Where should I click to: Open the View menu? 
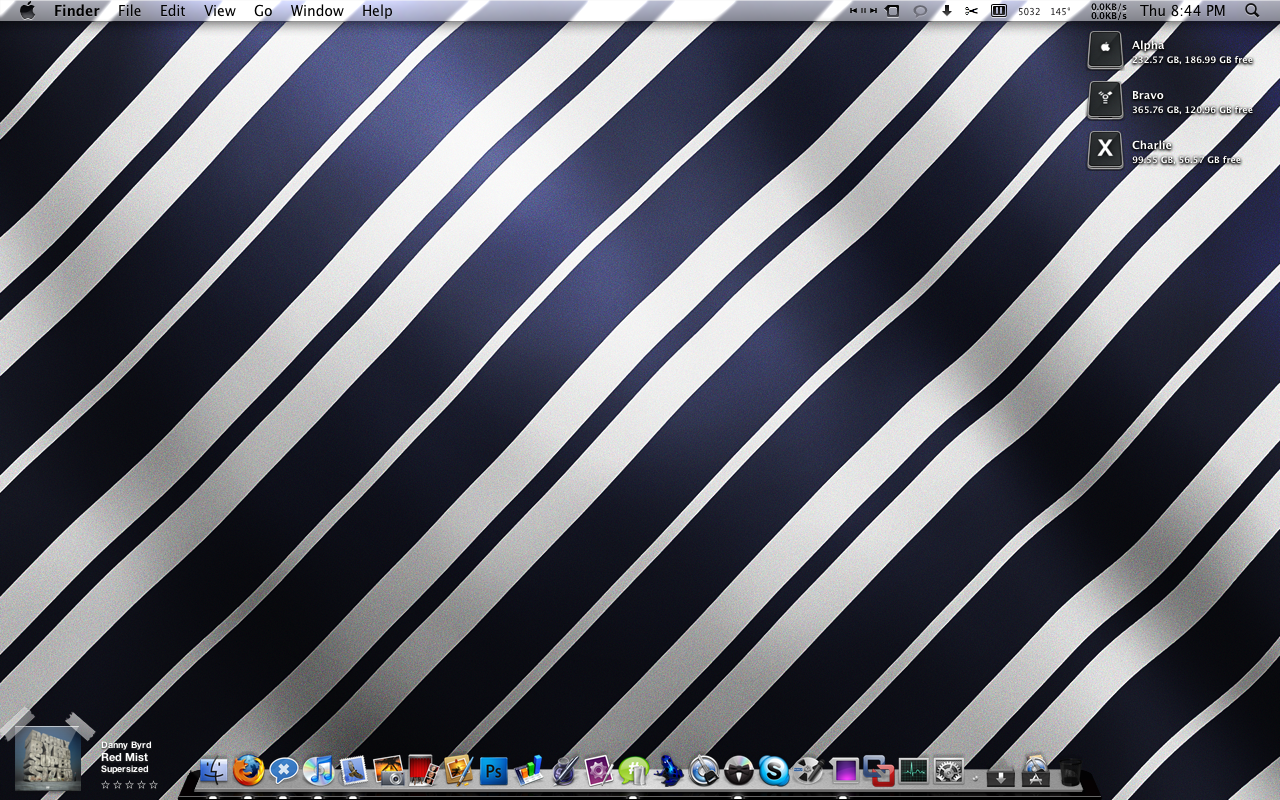[219, 11]
